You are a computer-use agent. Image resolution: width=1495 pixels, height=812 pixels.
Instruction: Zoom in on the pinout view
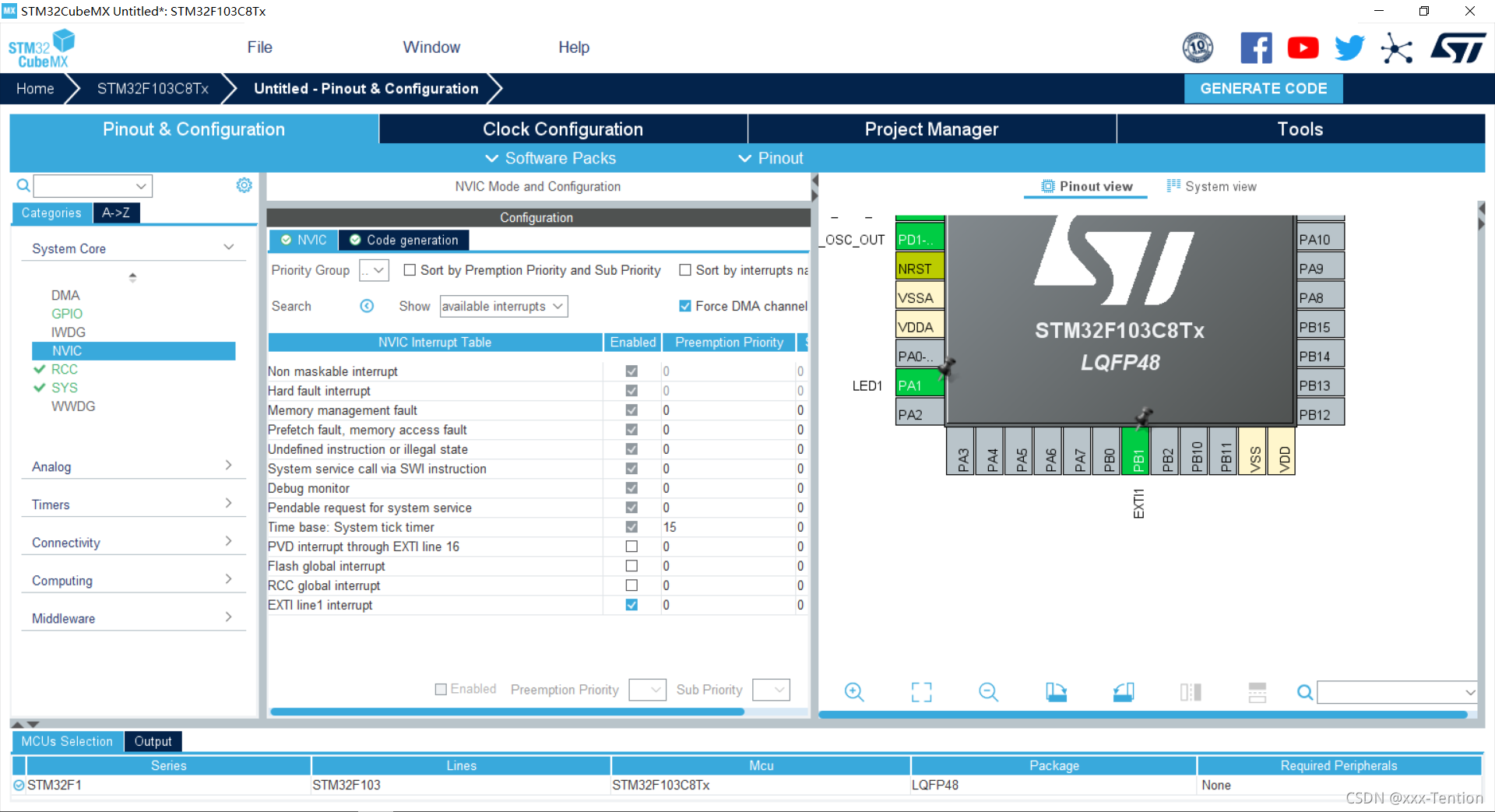click(854, 692)
